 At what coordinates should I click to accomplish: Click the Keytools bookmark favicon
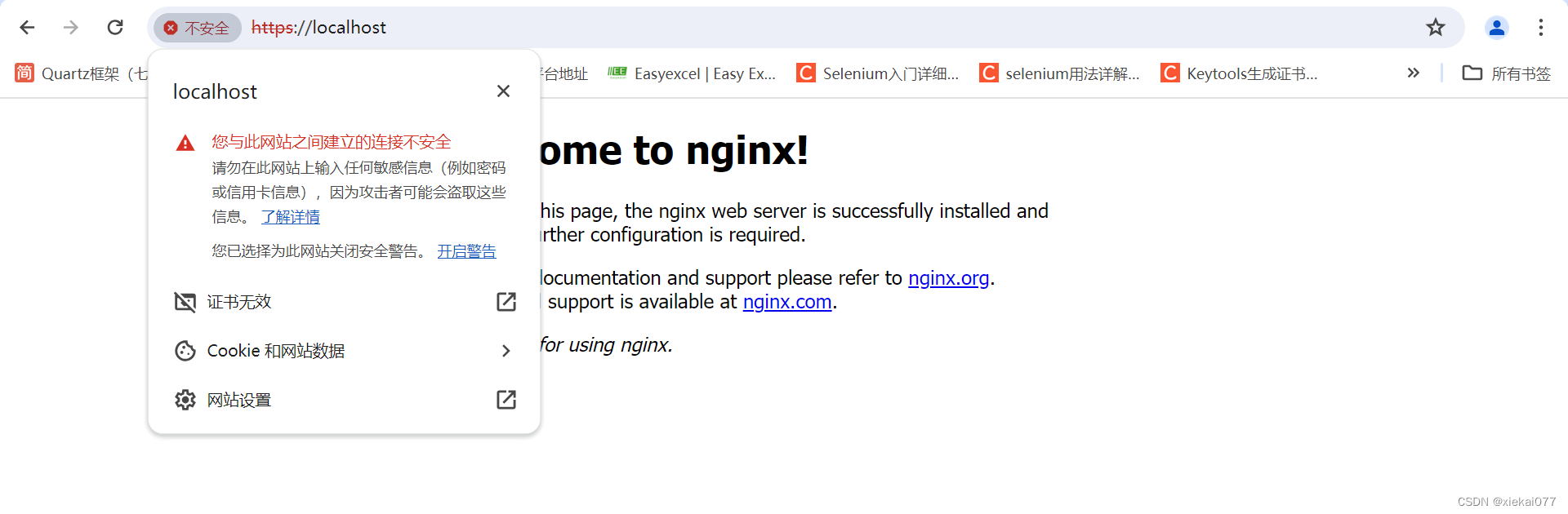[x=1170, y=73]
